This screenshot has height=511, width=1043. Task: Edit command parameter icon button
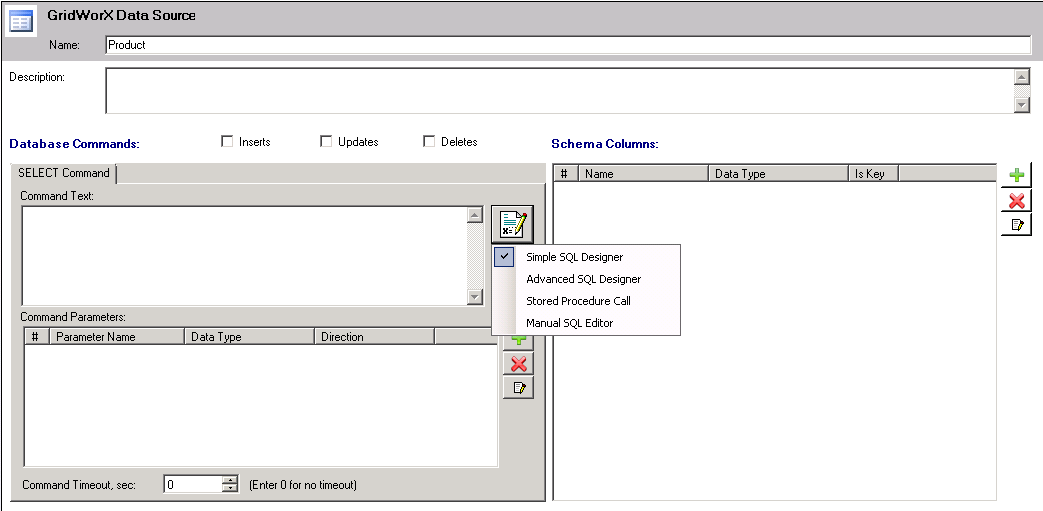coord(518,387)
